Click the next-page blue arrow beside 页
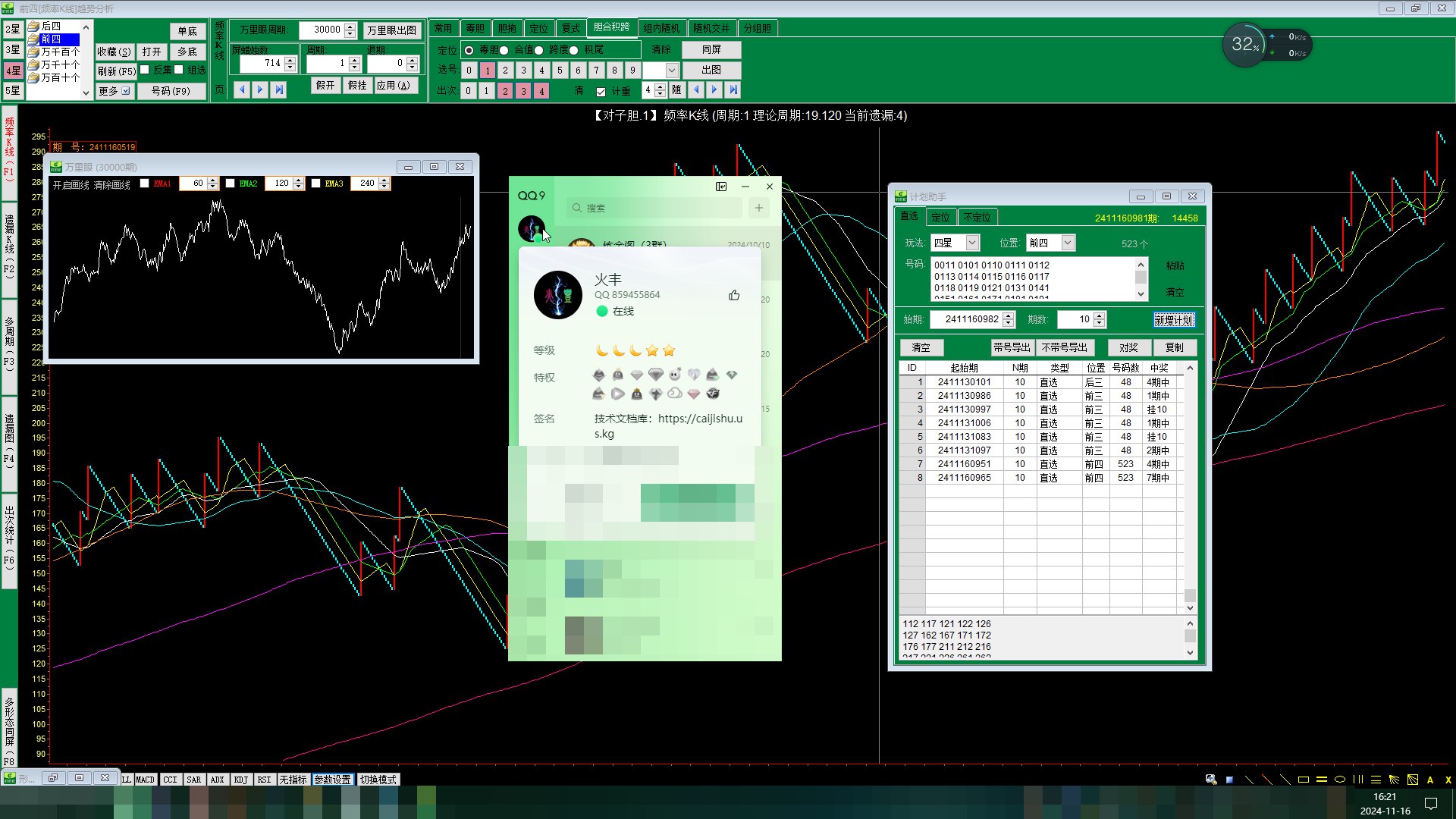 point(260,89)
